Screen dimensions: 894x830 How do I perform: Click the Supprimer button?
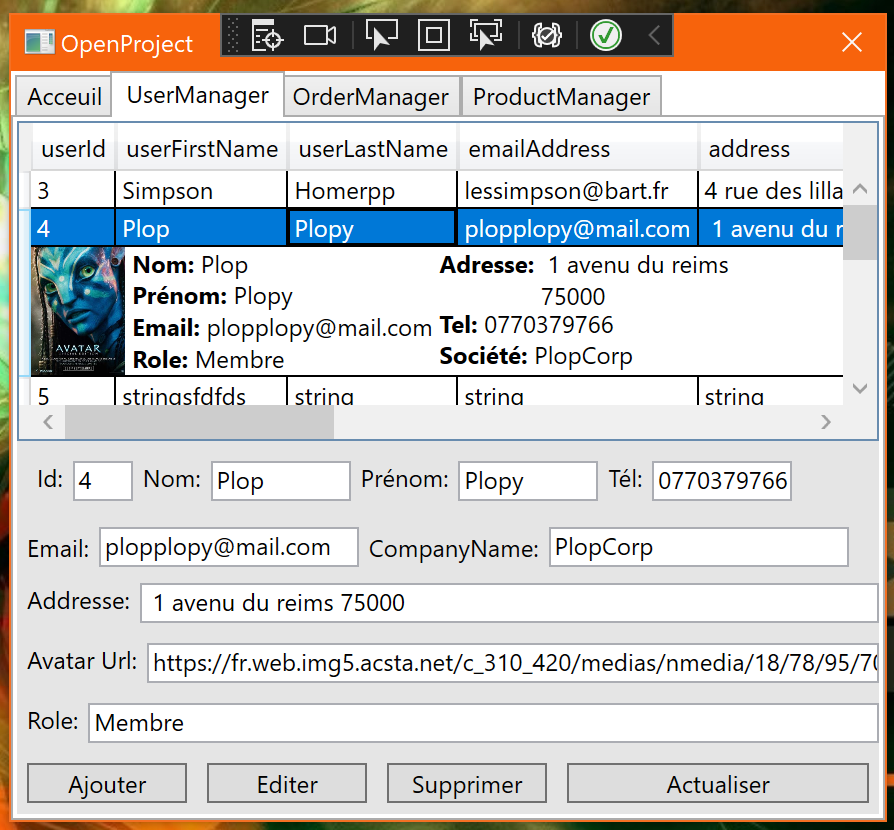pos(466,783)
